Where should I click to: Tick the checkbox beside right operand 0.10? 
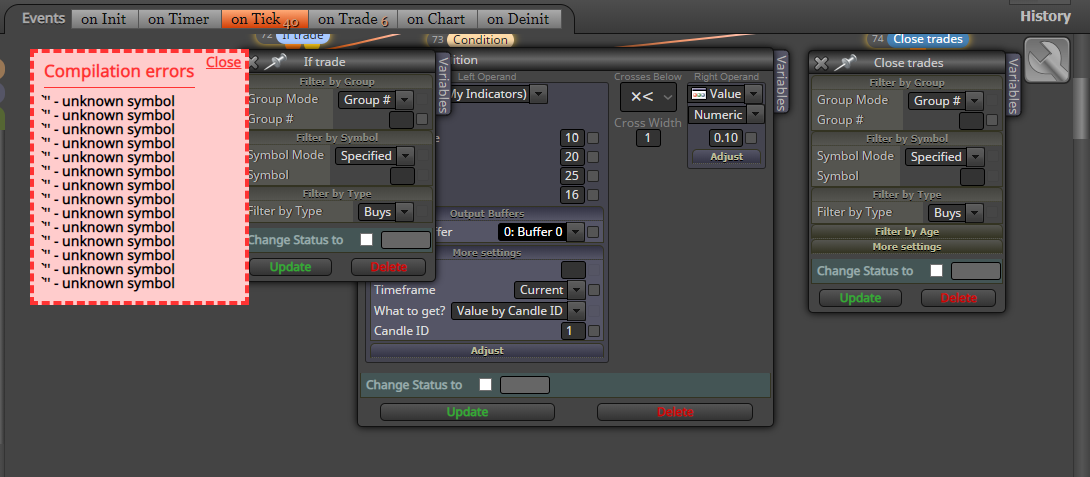(x=751, y=138)
